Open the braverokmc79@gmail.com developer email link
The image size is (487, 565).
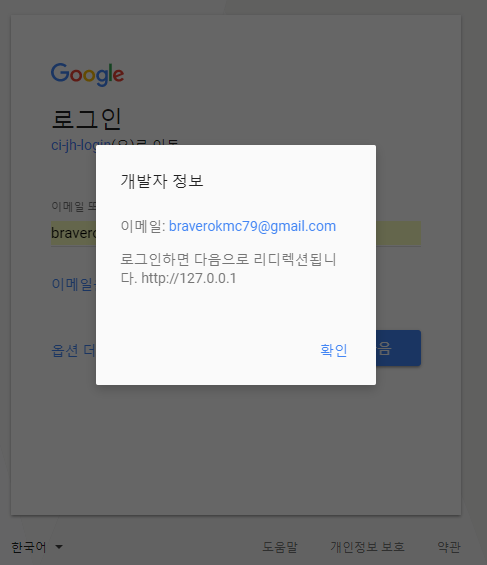(x=252, y=226)
